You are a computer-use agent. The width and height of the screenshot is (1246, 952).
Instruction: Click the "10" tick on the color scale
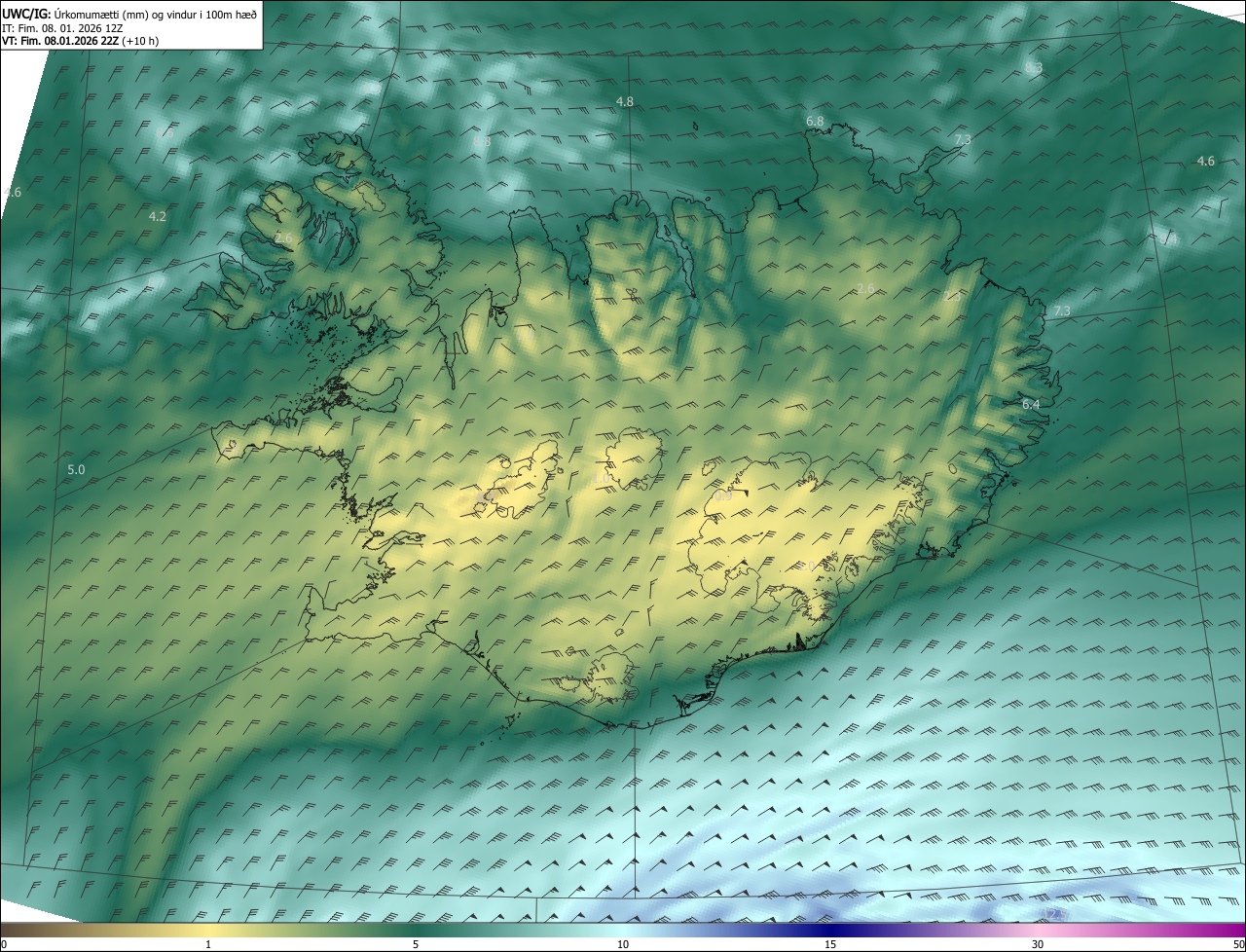[x=623, y=944]
